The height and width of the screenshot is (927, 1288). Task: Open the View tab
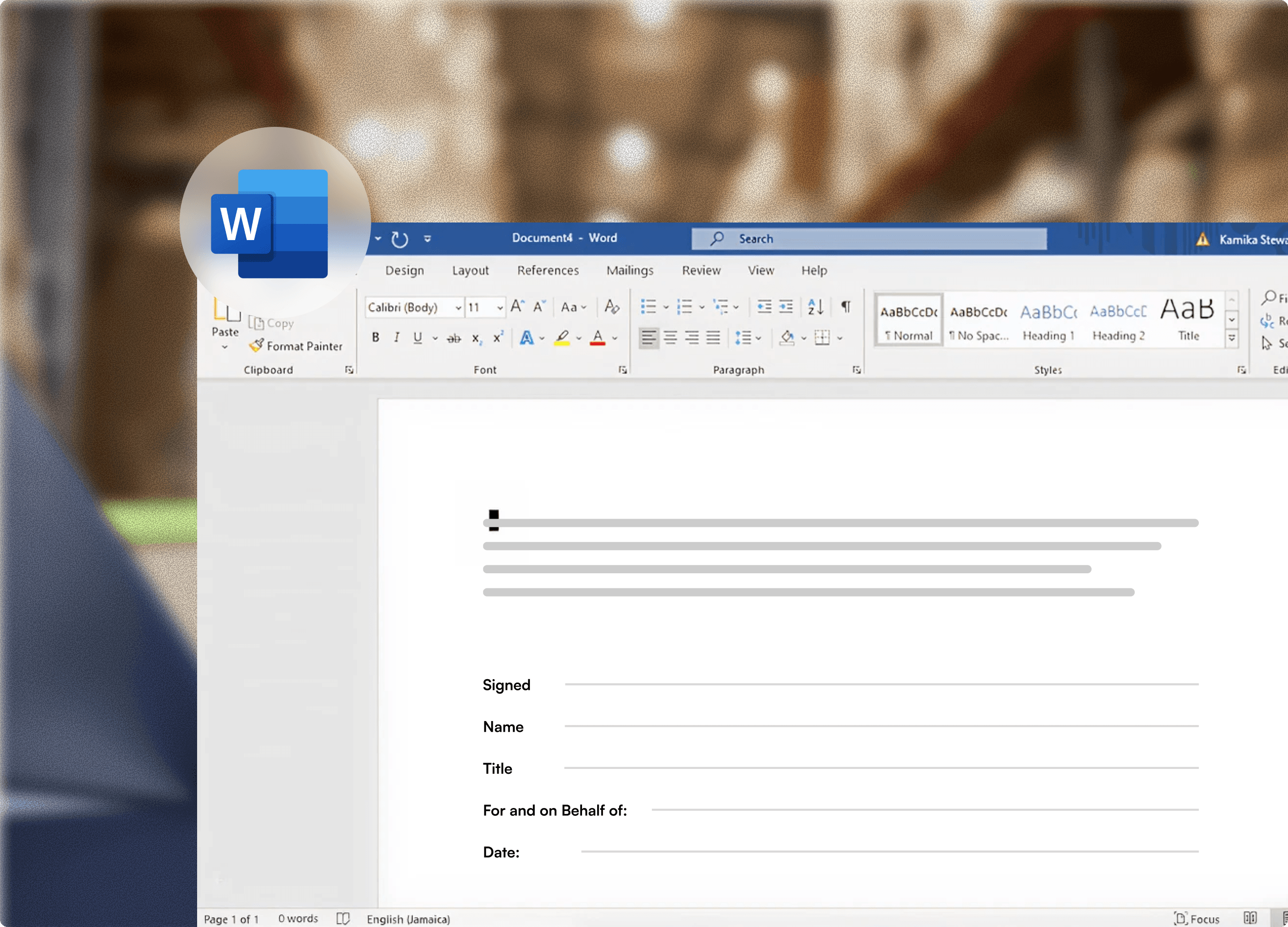pyautogui.click(x=761, y=270)
